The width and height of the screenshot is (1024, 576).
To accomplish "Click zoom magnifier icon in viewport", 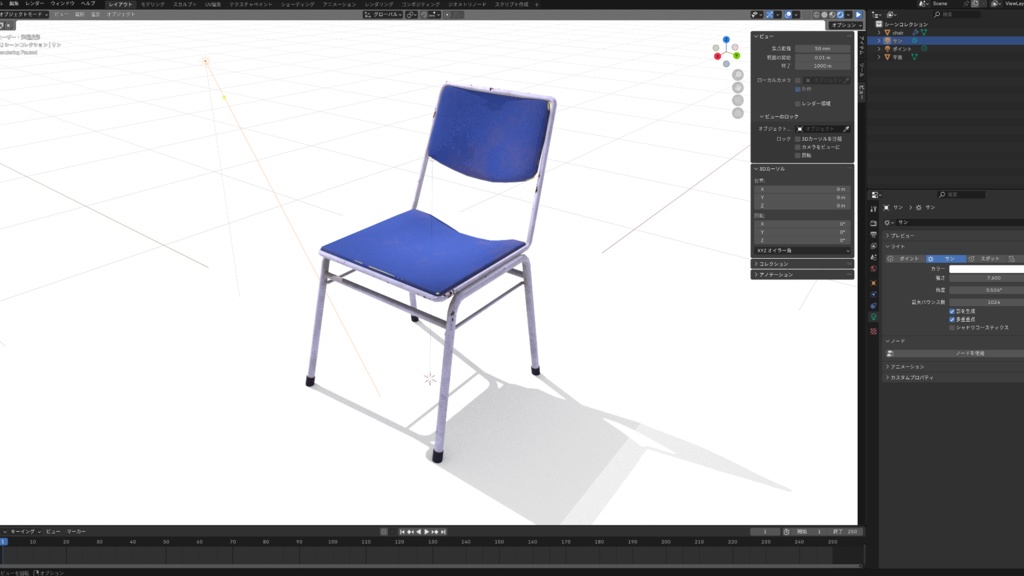I will click(x=738, y=75).
